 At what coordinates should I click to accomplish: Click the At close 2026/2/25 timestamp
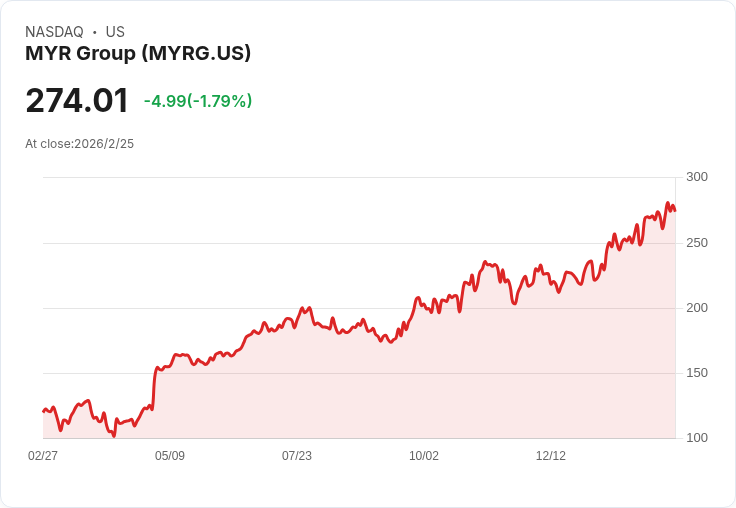coord(79,144)
